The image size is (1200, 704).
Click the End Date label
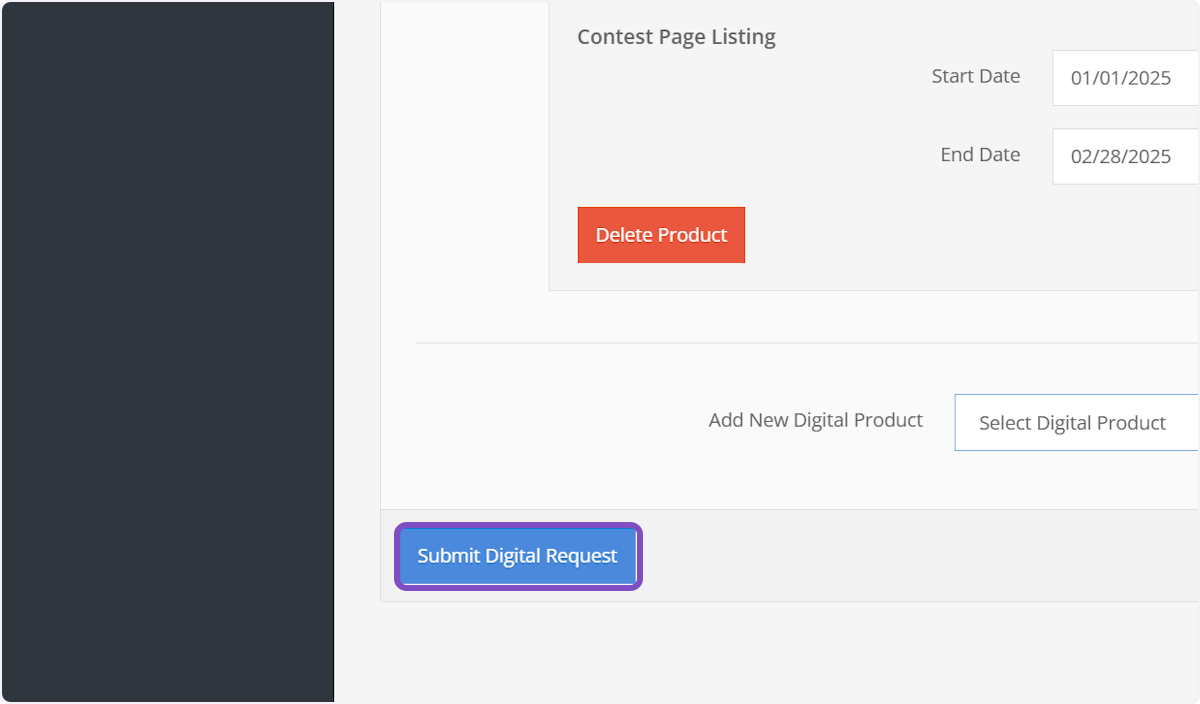tap(980, 155)
